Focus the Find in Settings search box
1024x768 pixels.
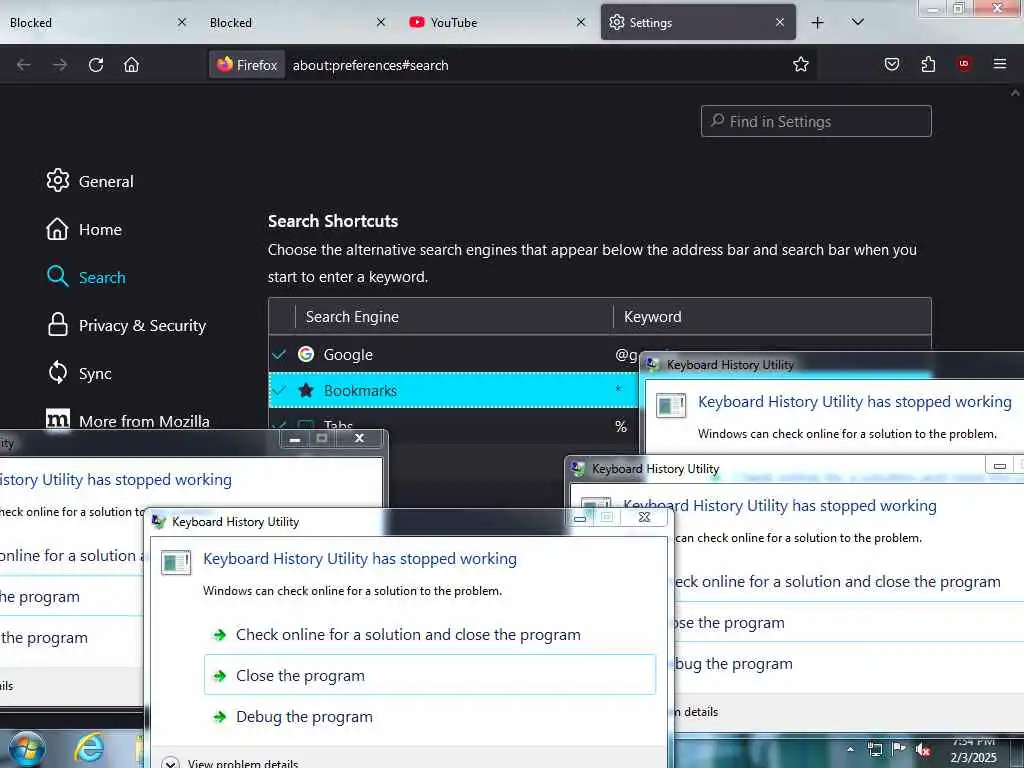[816, 121]
